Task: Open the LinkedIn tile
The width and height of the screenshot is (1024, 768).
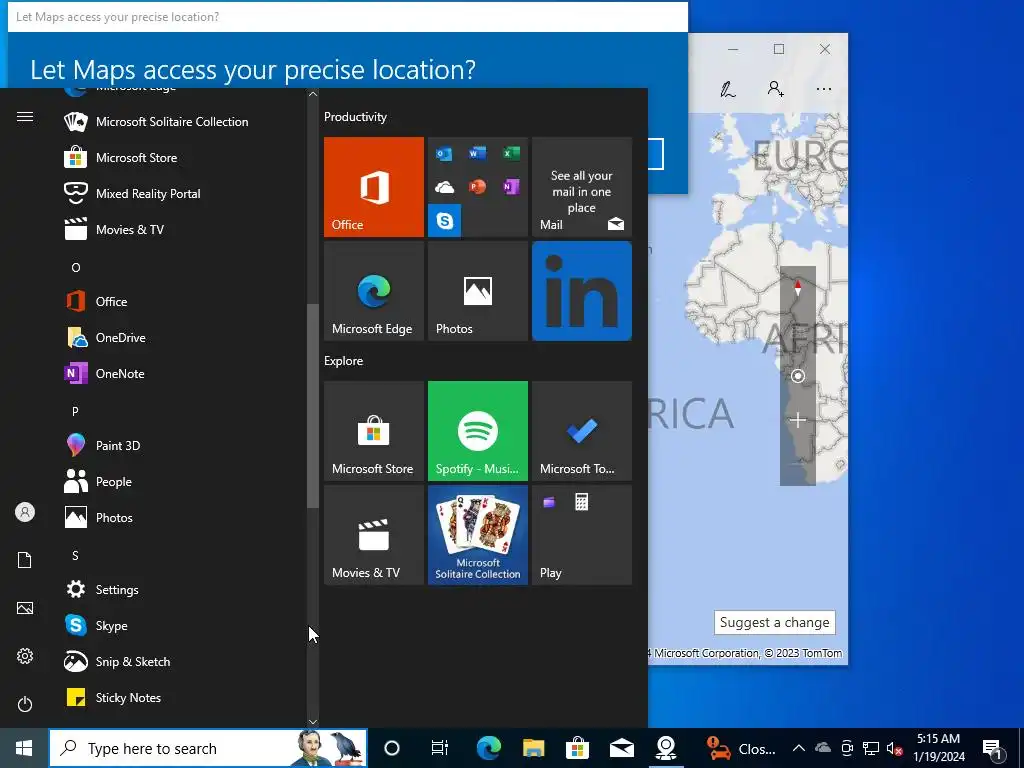Action: pyautogui.click(x=582, y=291)
